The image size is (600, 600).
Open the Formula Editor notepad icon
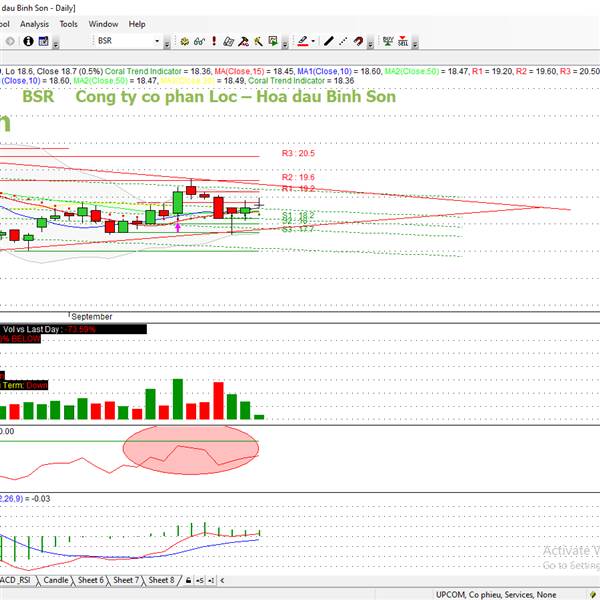pos(228,41)
